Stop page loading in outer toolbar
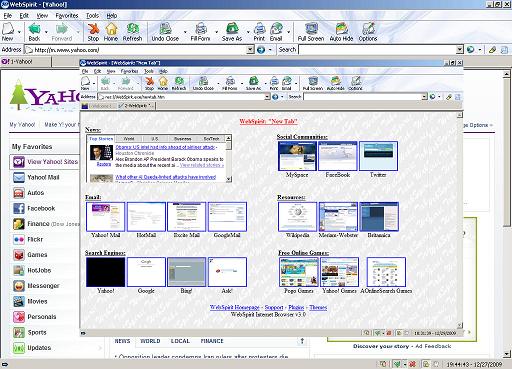The height and width of the screenshot is (369, 512). tap(93, 32)
